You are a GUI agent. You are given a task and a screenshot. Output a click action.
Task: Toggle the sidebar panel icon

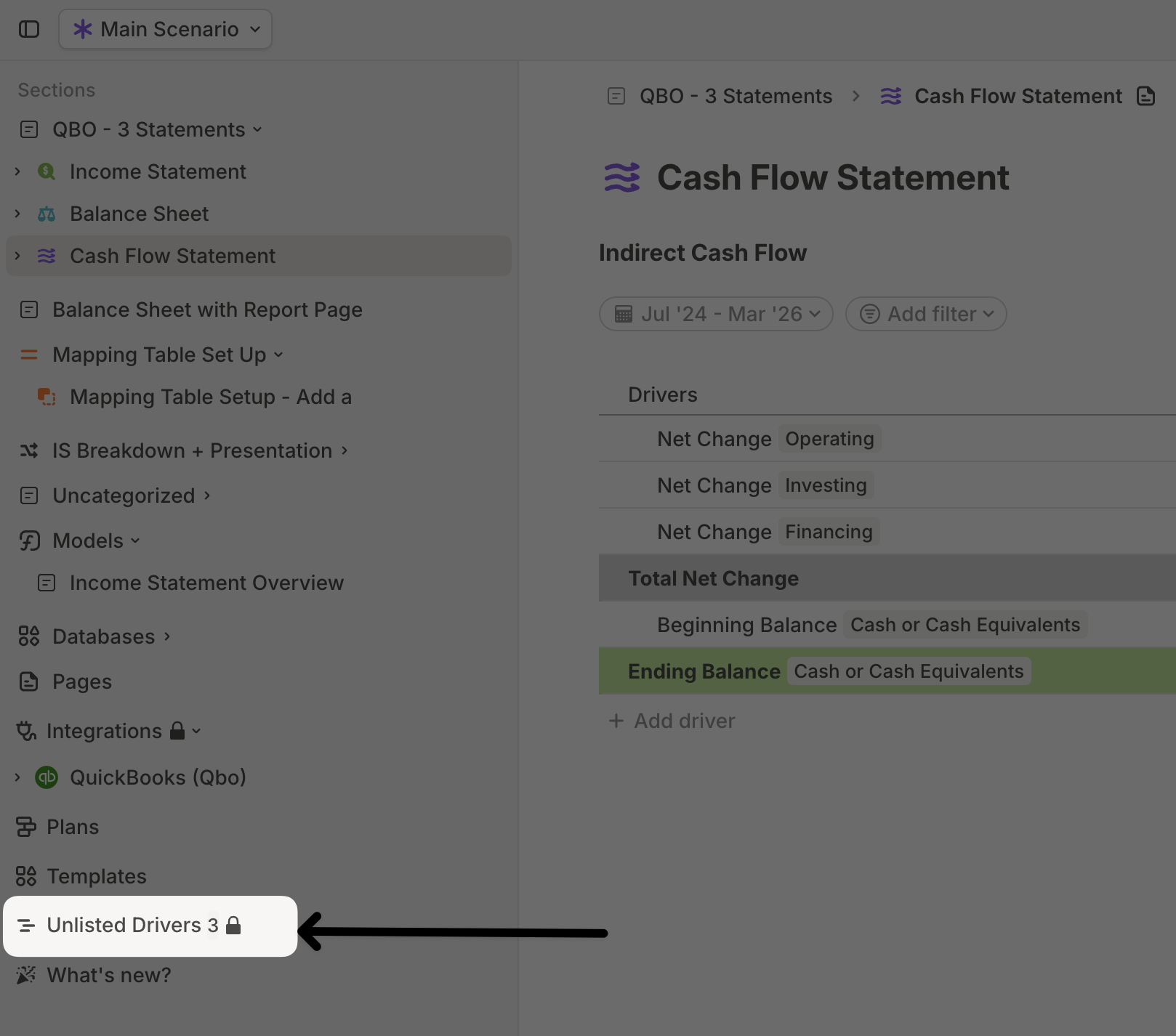[x=29, y=29]
